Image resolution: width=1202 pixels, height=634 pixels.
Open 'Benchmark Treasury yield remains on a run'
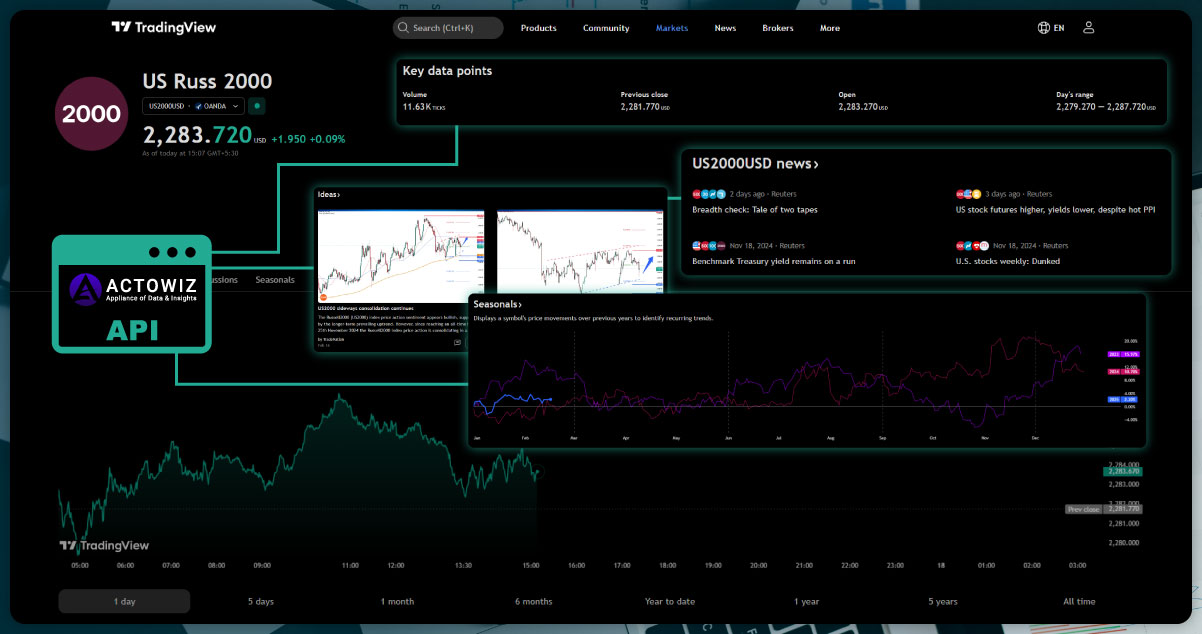point(773,261)
